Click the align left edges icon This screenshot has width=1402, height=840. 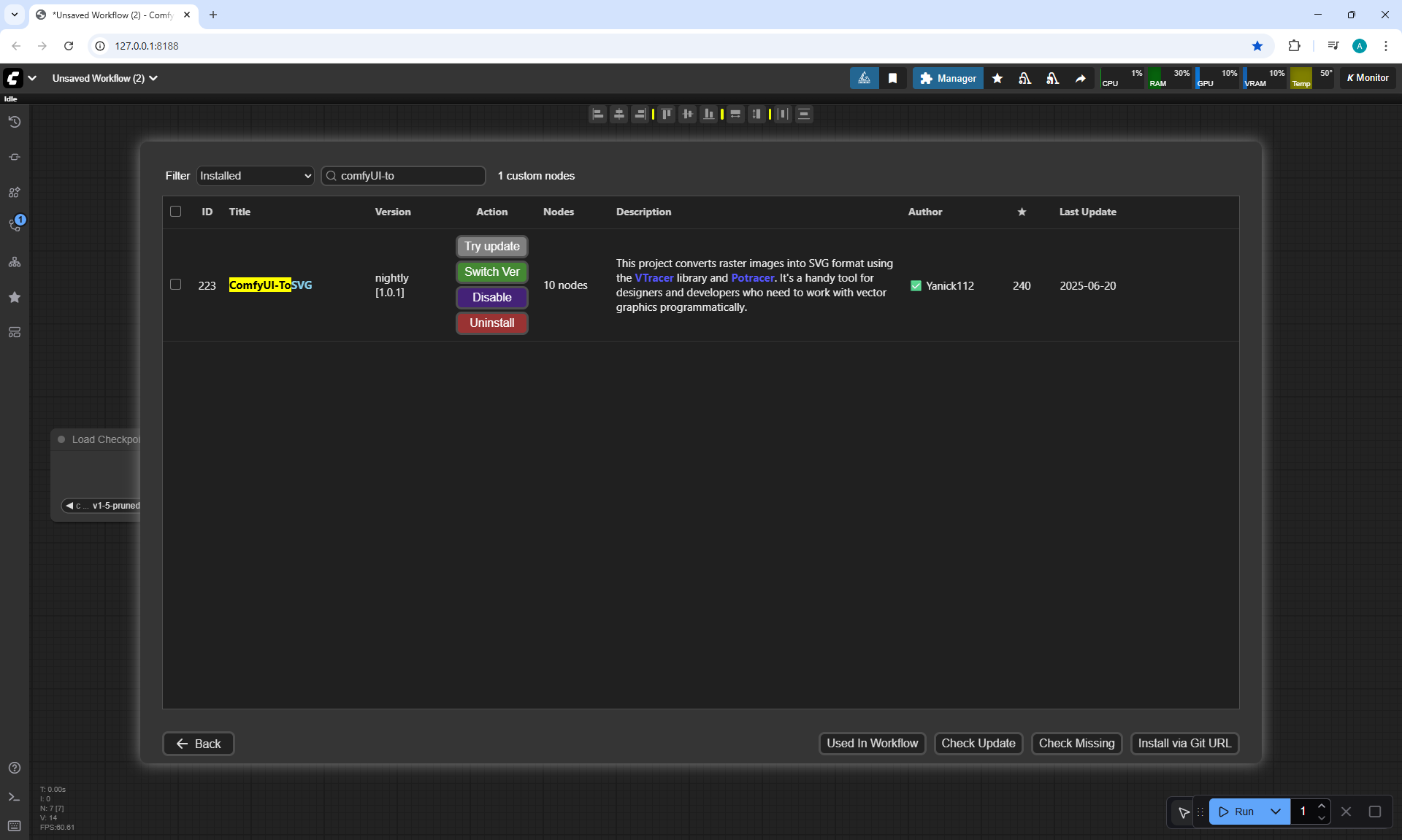click(x=597, y=114)
